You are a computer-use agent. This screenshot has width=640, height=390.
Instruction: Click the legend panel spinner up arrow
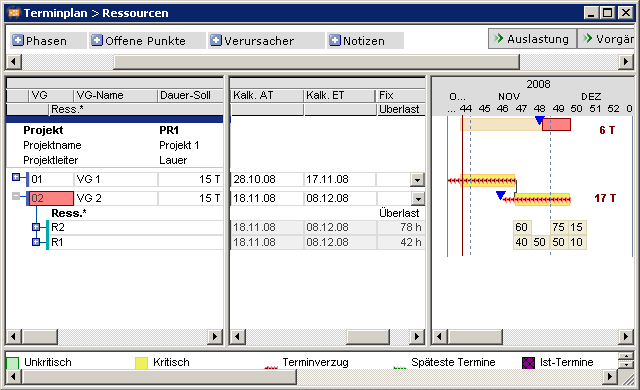coord(626,357)
